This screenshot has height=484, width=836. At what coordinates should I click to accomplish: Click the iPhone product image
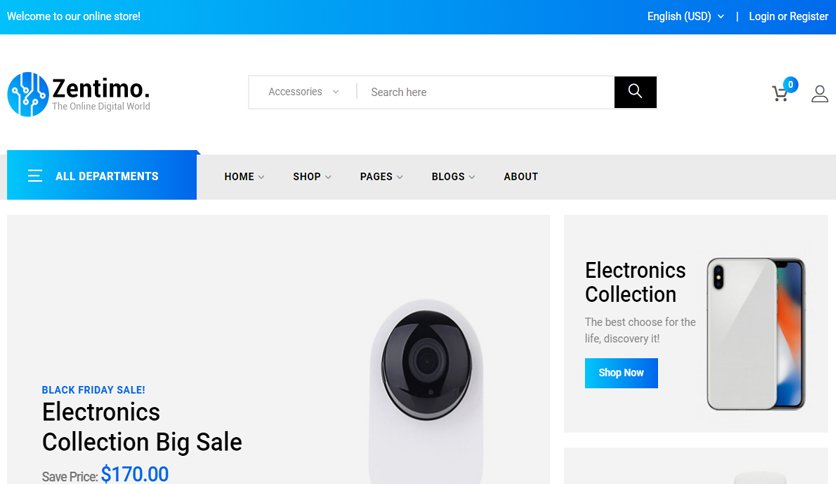click(755, 334)
